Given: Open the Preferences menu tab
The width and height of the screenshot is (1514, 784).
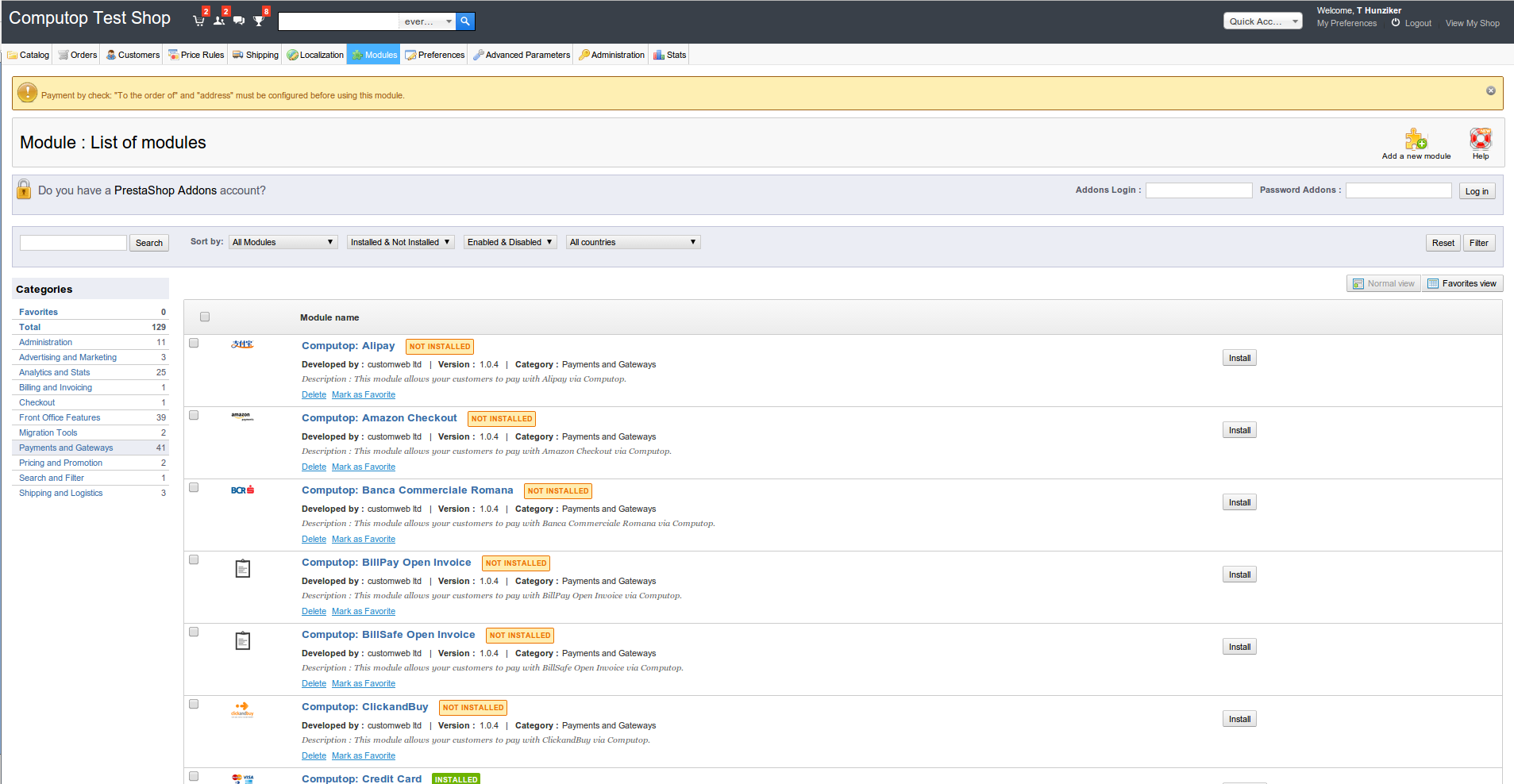Looking at the screenshot, I should 435,55.
